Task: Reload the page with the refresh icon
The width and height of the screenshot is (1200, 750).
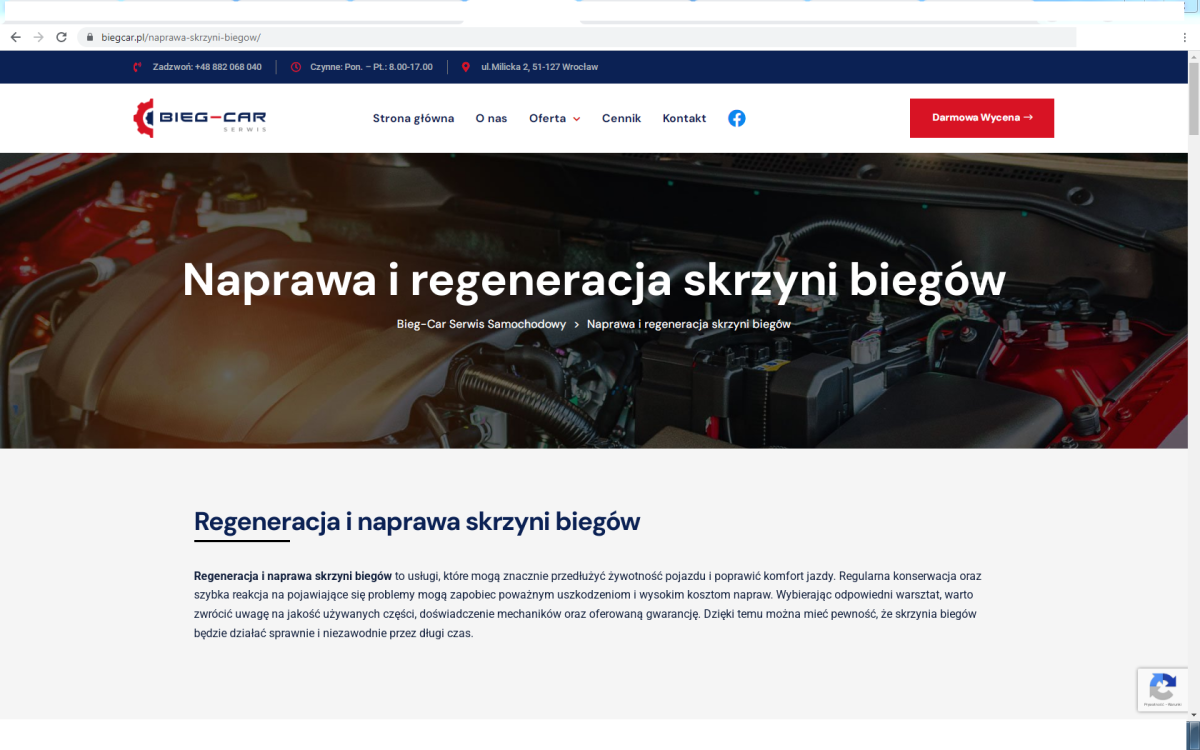Action: [61, 37]
